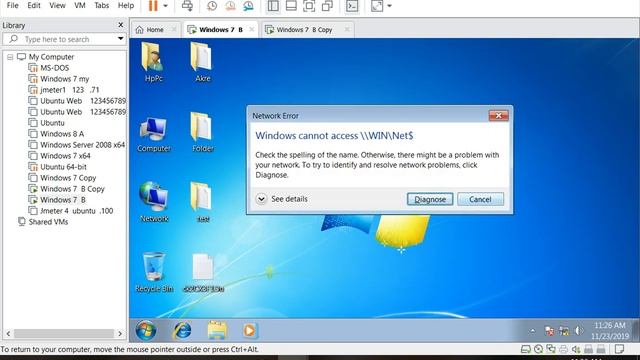Close the Library panel

coord(120,25)
